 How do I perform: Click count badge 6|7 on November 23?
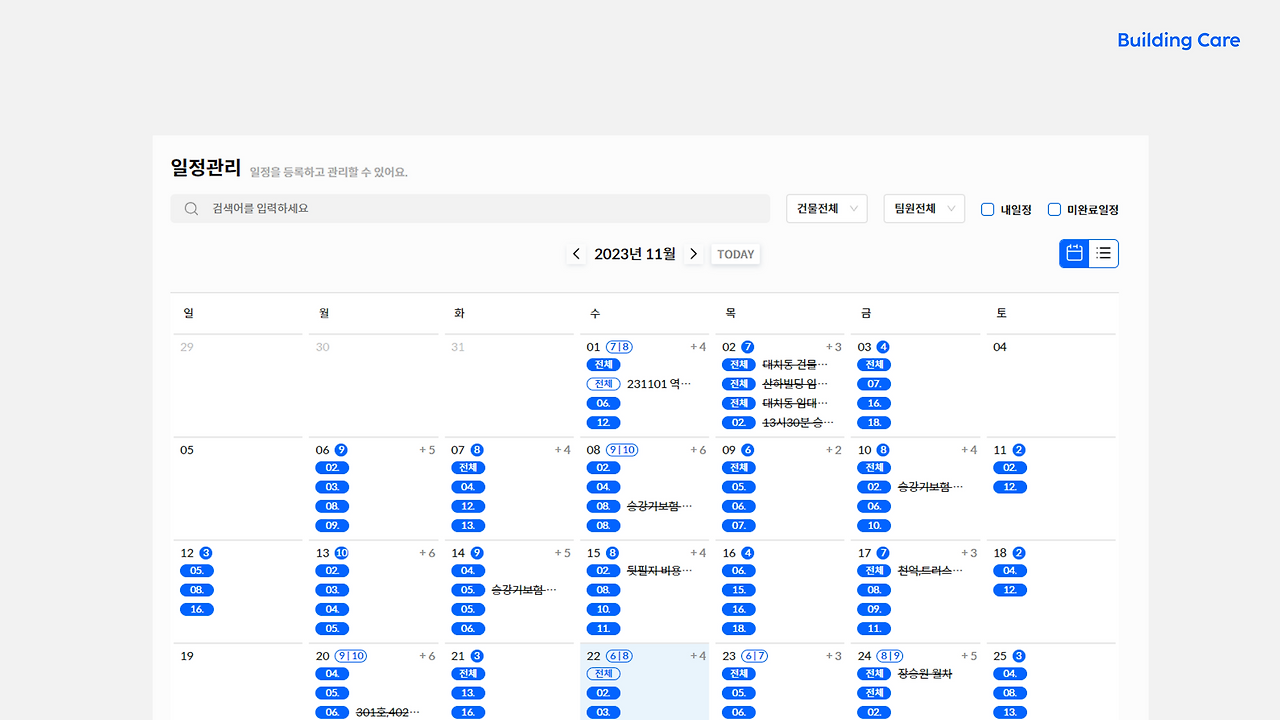tap(755, 656)
